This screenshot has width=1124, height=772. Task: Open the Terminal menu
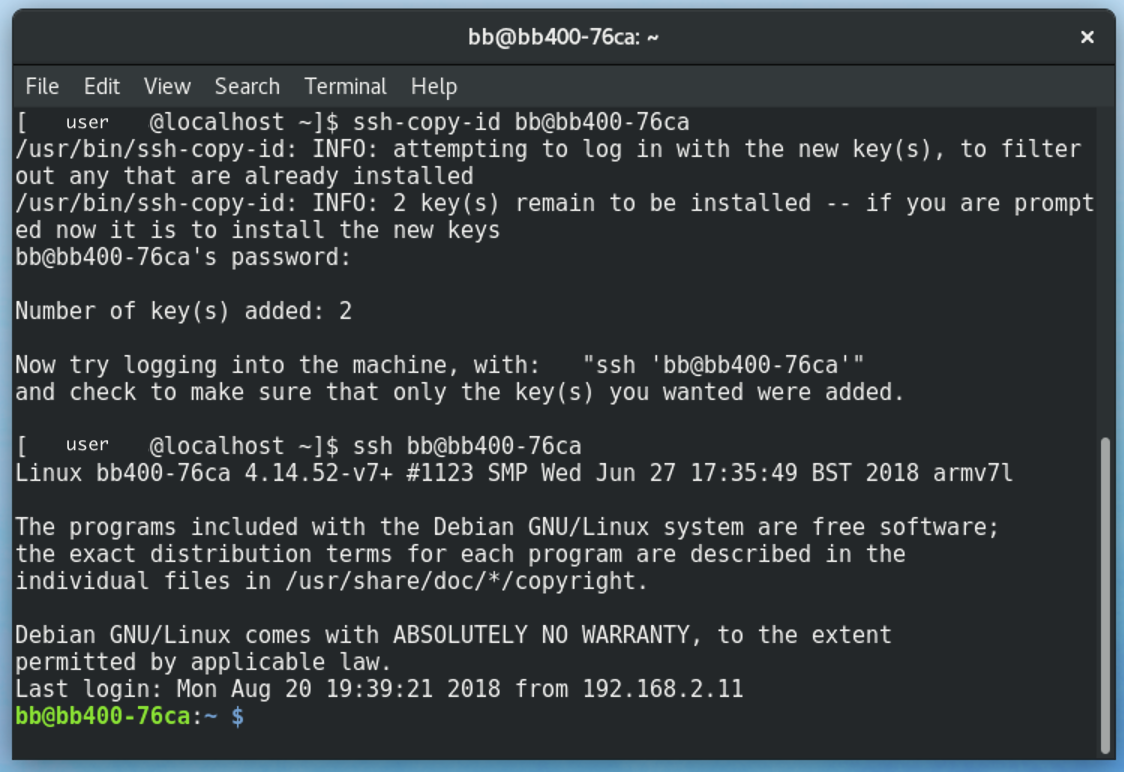coord(345,86)
